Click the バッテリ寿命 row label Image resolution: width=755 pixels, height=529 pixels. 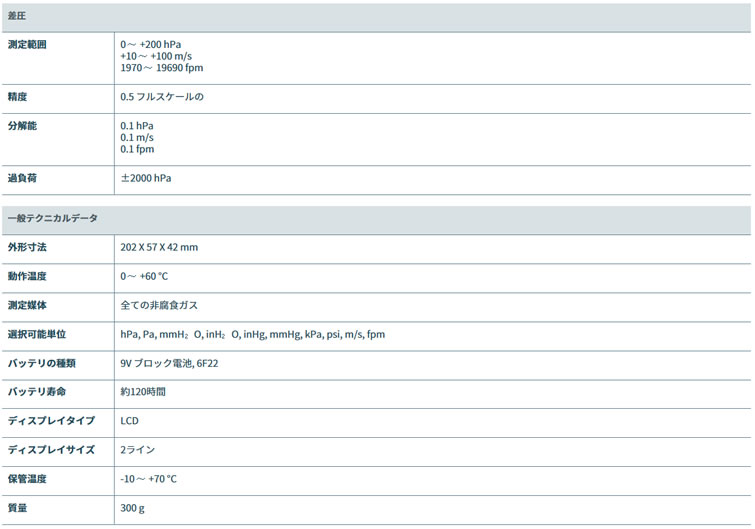(36, 392)
